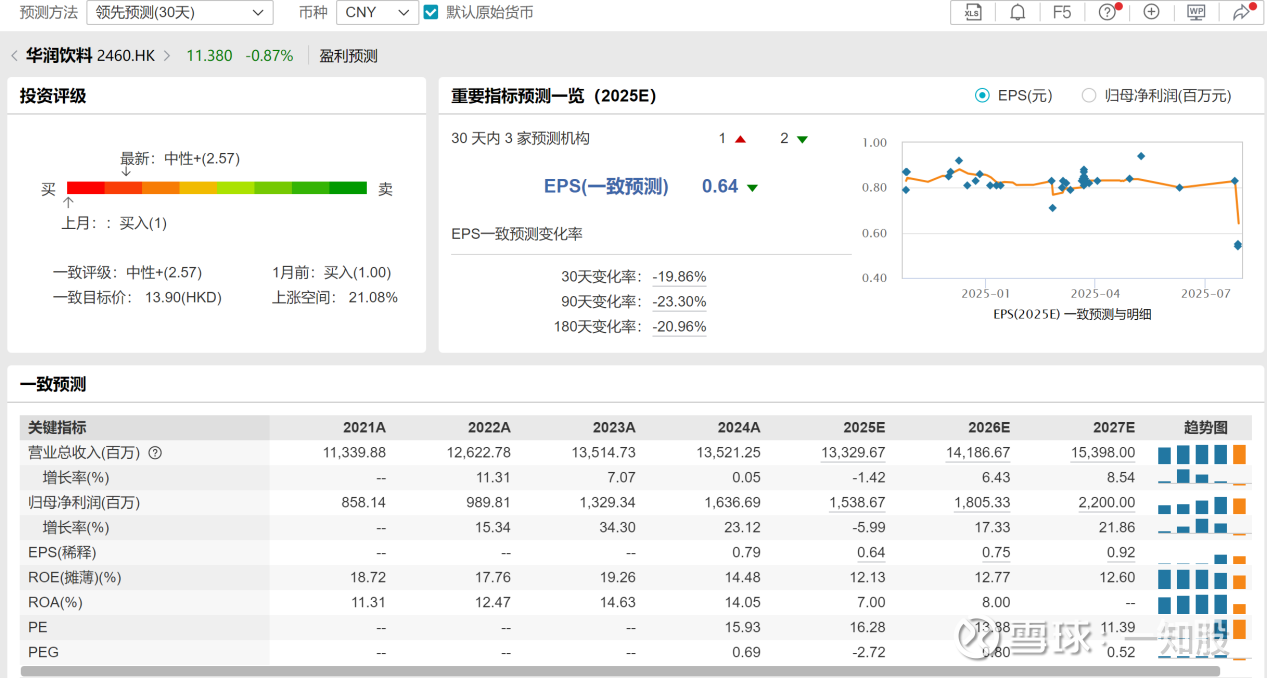Viewport: 1267px width, 678px height.
Task: Open the help icon beside 营业总收入(百万)
Action: point(155,453)
